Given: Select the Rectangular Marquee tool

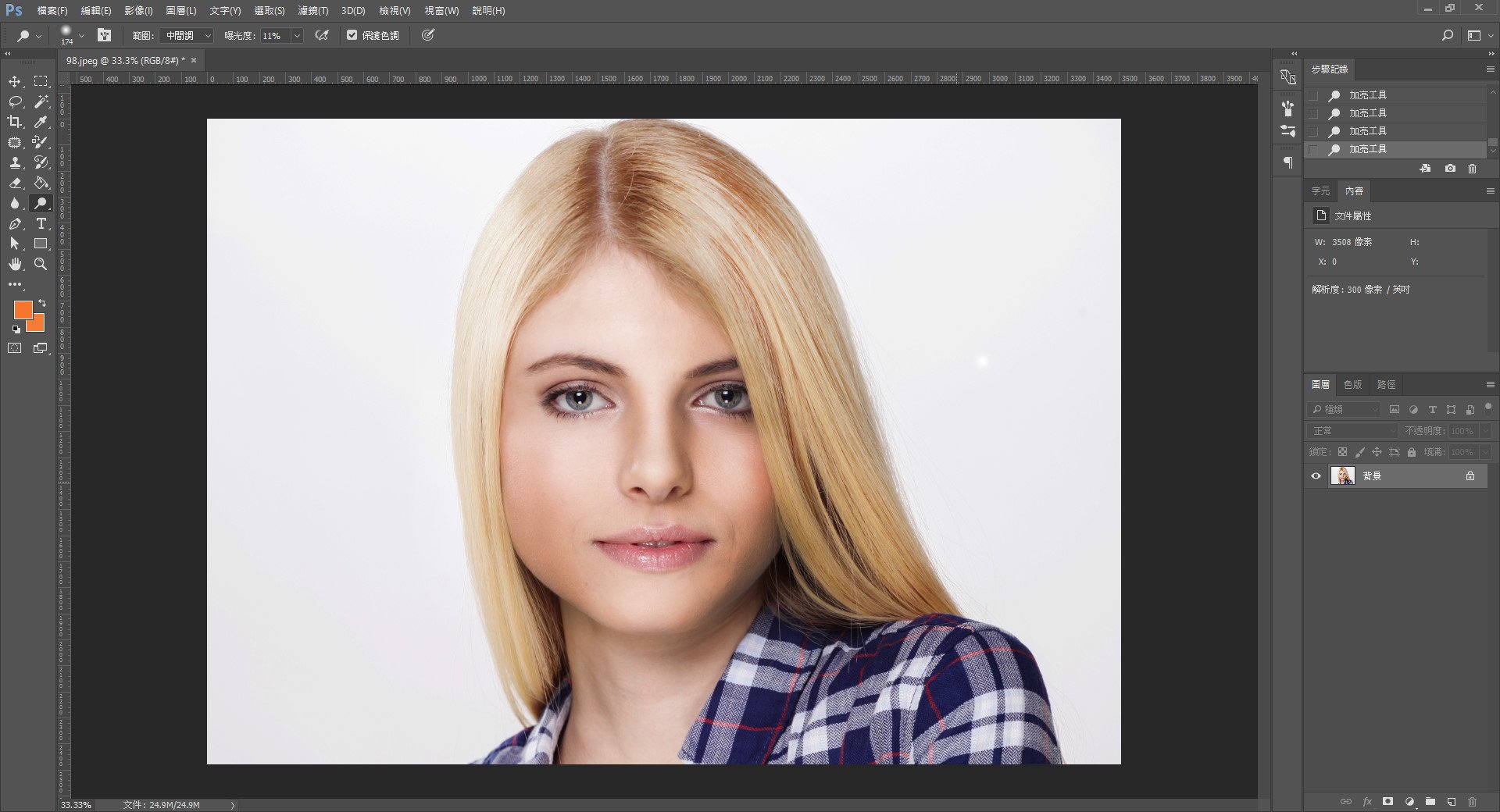Looking at the screenshot, I should 41,81.
